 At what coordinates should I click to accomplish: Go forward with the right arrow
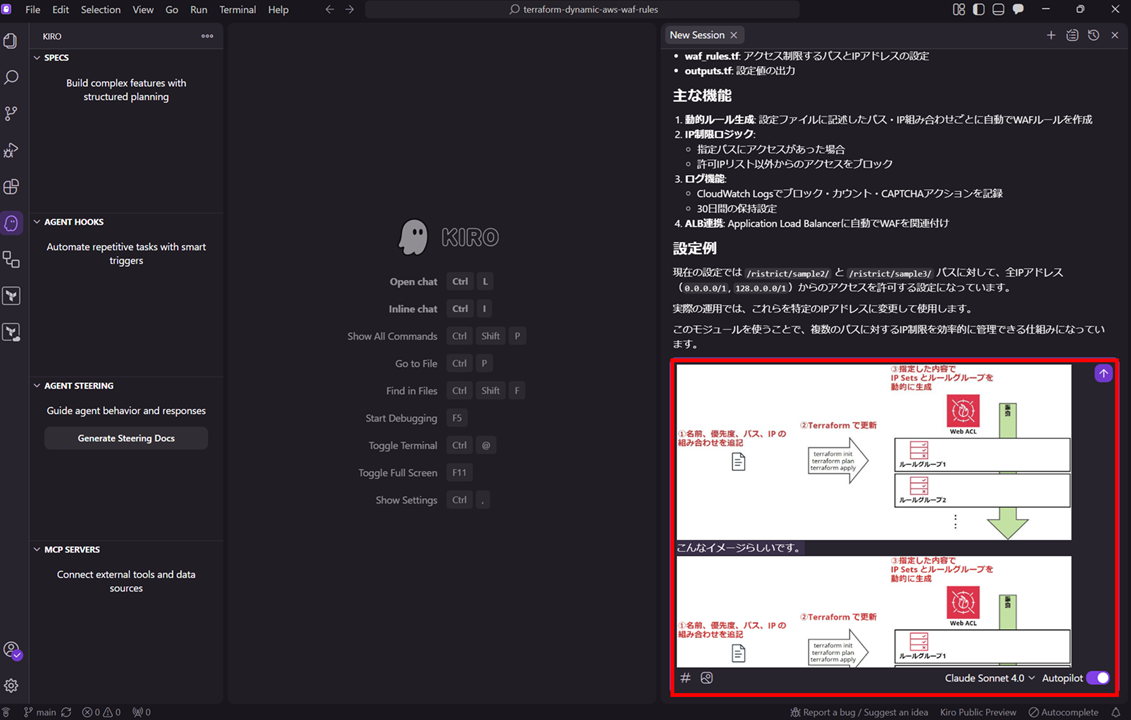(x=350, y=9)
